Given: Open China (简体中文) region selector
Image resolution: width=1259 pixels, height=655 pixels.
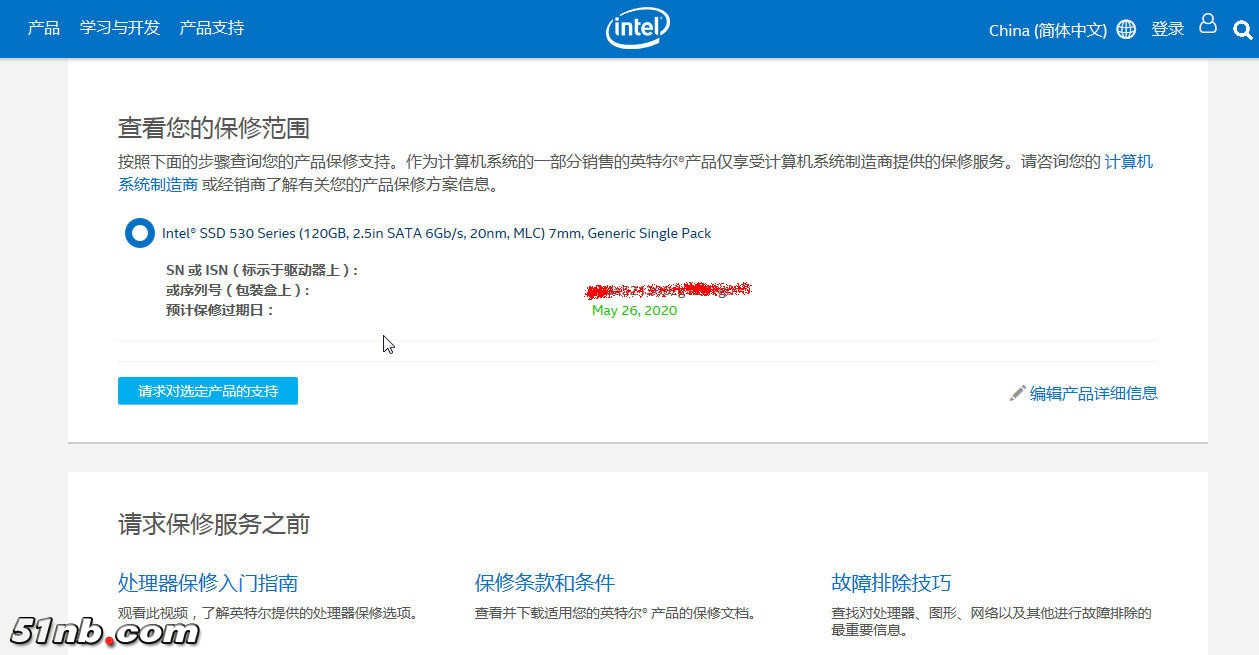Looking at the screenshot, I should (x=1047, y=30).
